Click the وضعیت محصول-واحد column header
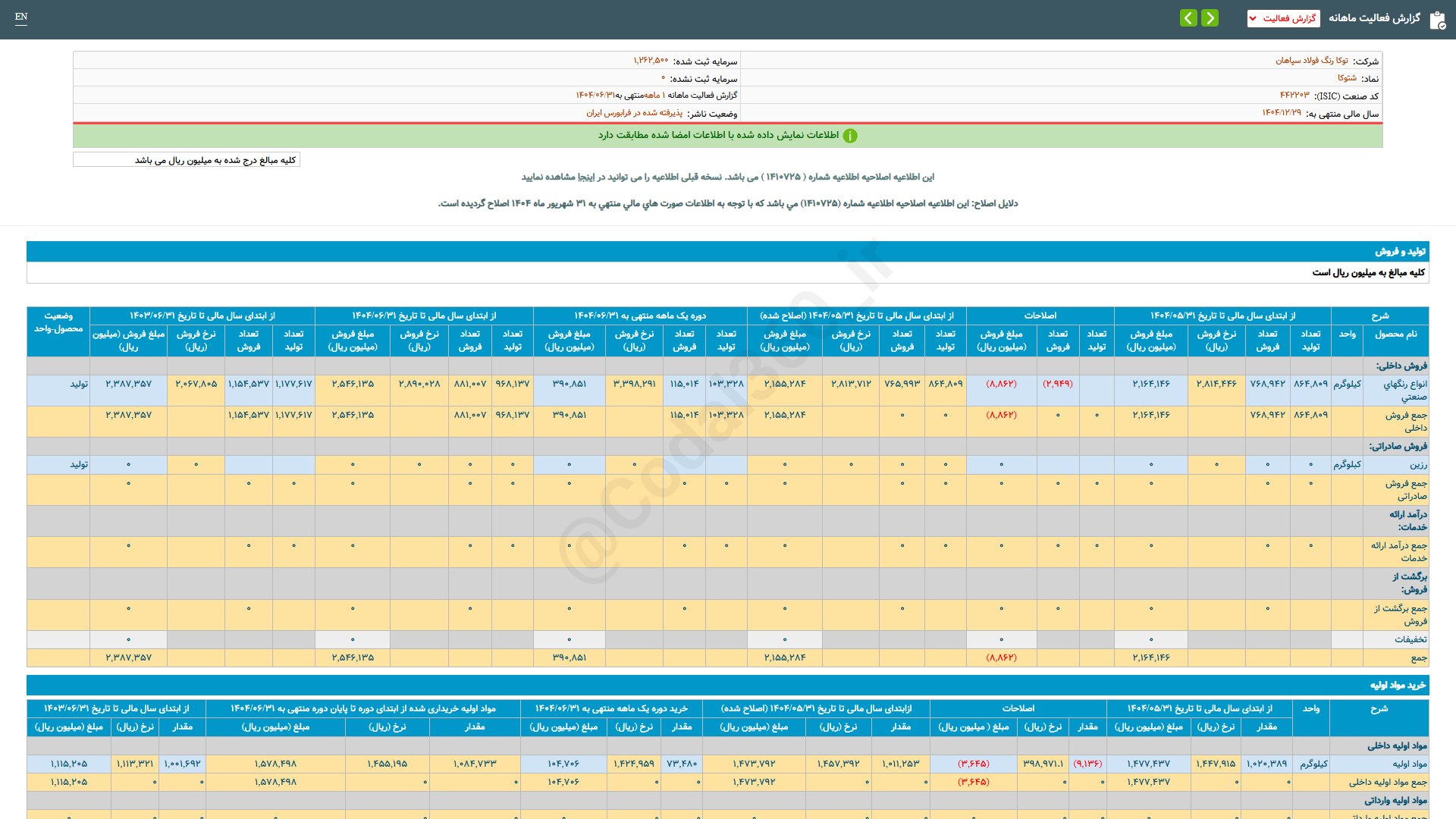The height and width of the screenshot is (819, 1456). pyautogui.click(x=58, y=322)
